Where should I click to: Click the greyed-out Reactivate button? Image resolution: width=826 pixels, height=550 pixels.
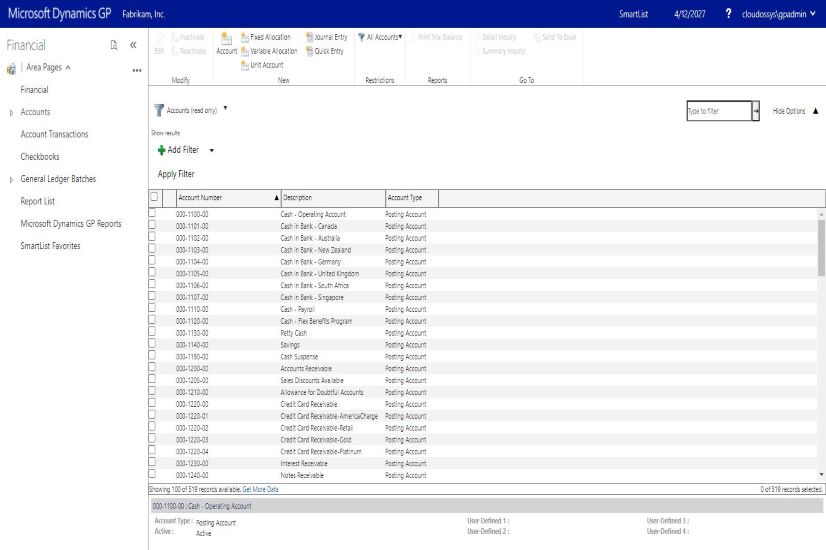pos(189,51)
